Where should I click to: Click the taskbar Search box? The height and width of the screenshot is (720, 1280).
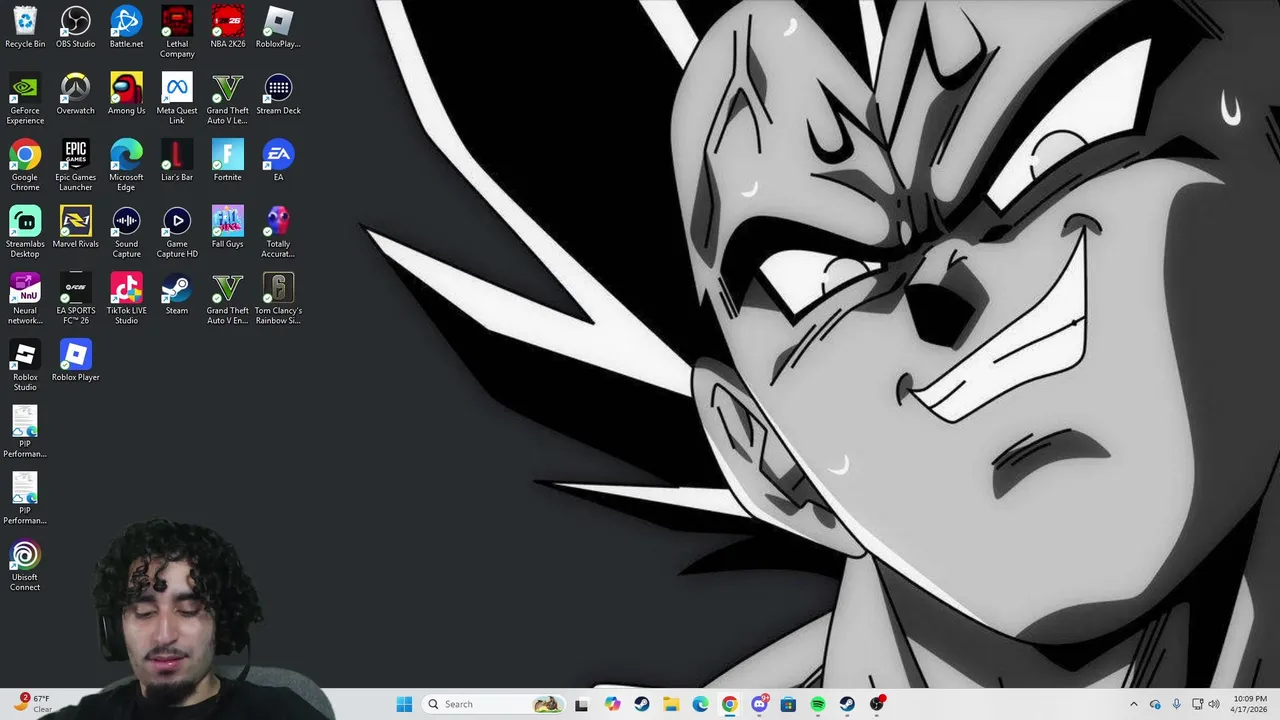pyautogui.click(x=493, y=704)
